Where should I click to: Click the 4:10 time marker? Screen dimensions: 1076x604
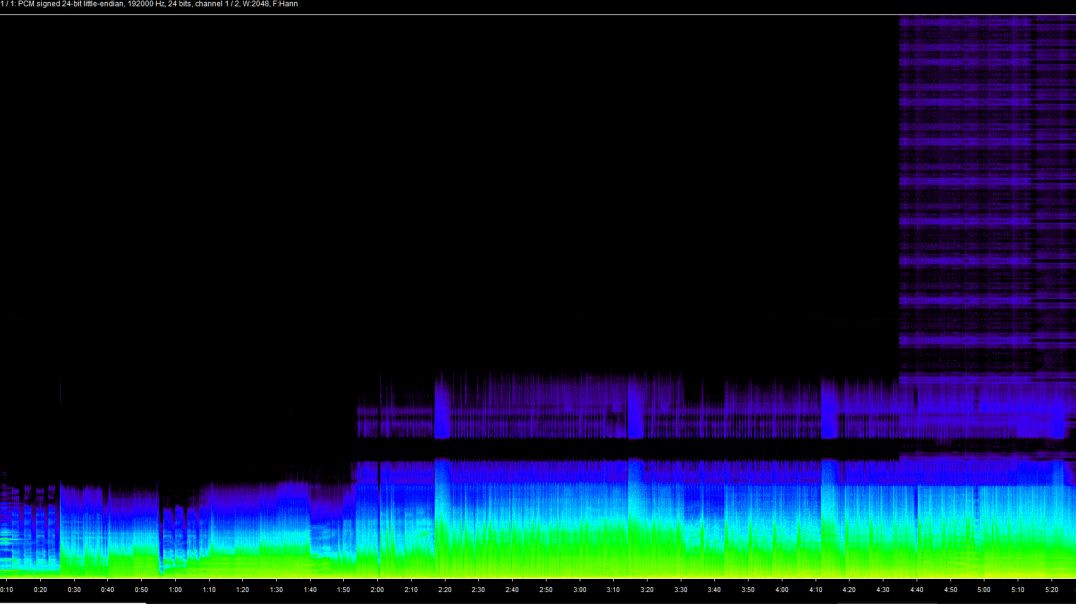click(x=815, y=590)
